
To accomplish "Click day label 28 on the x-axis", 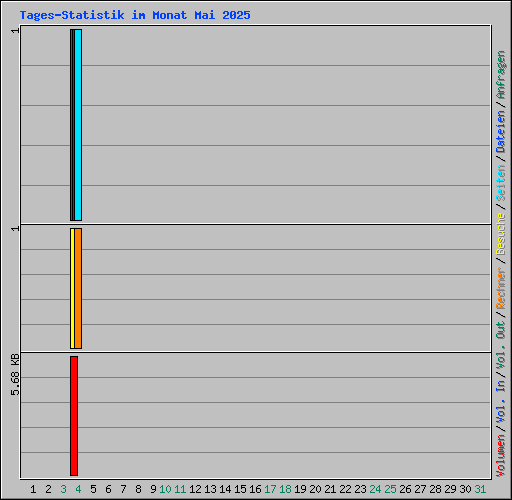I will coord(435,489).
